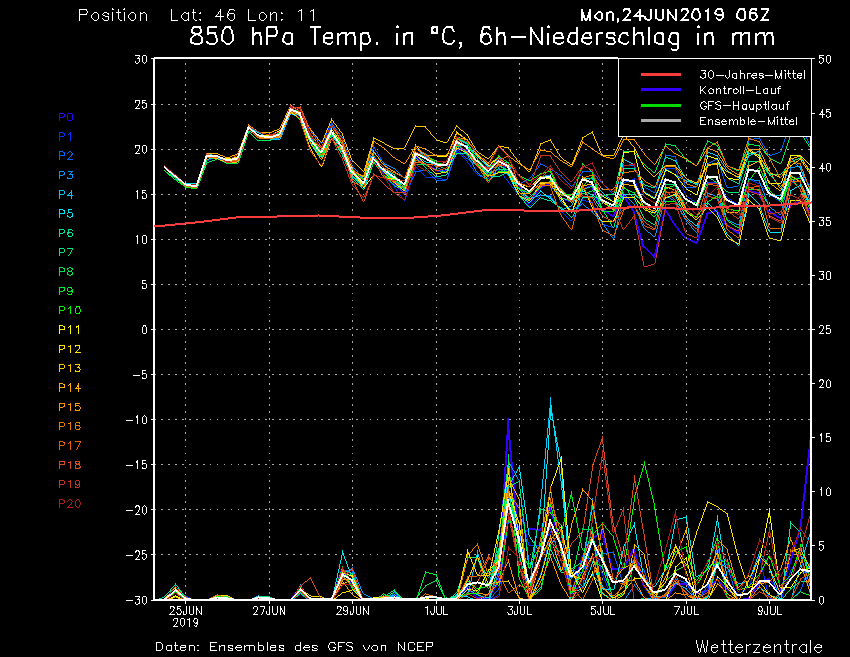Select the '30-Jahres-Mittel' legend label
The width and height of the screenshot is (850, 657).
[x=752, y=75]
